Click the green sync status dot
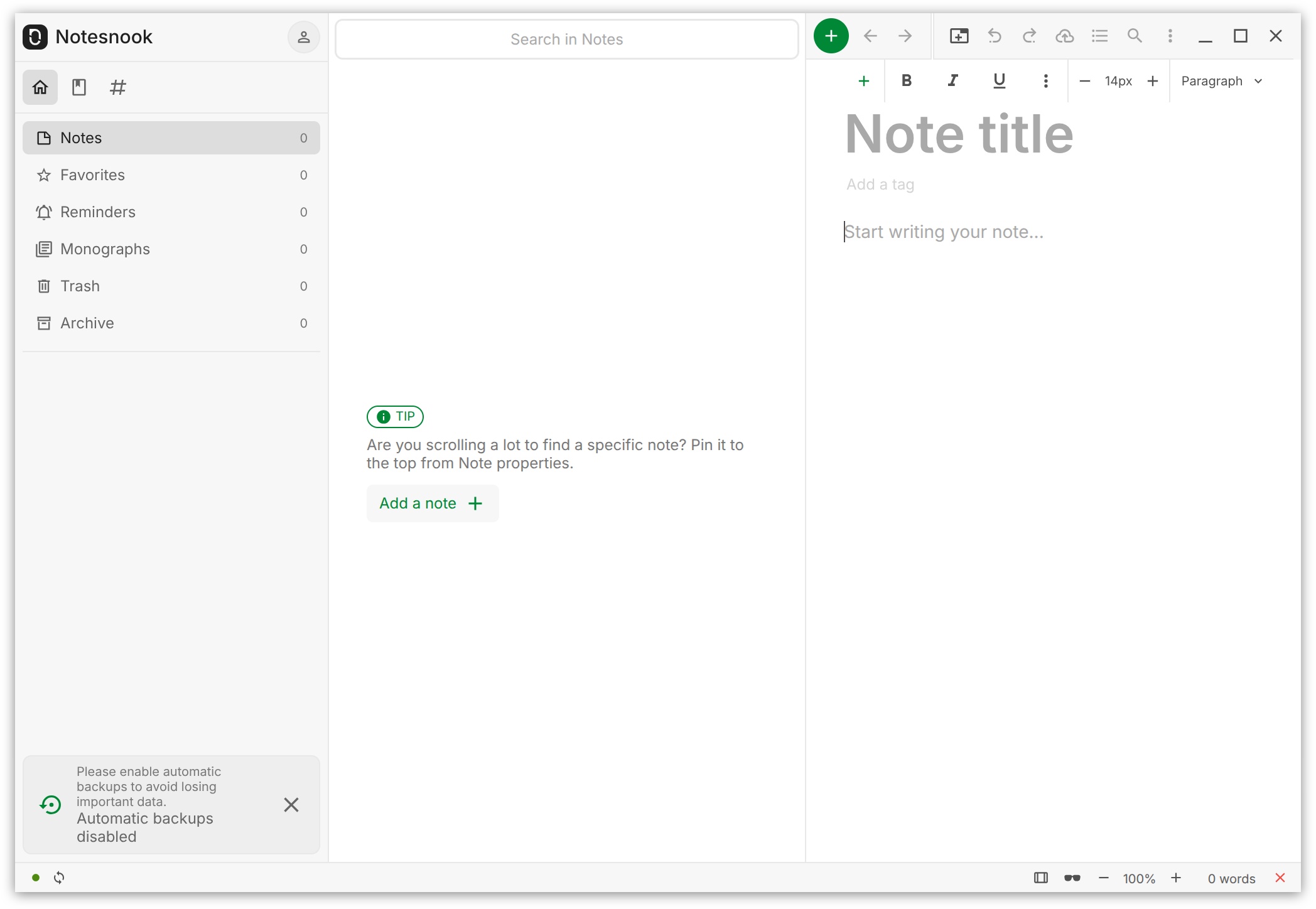 (36, 878)
